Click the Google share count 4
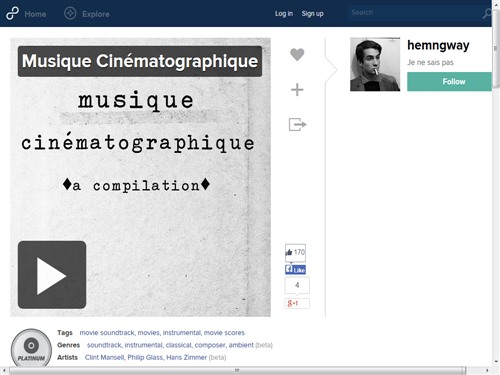This screenshot has width=500, height=375. 297,285
